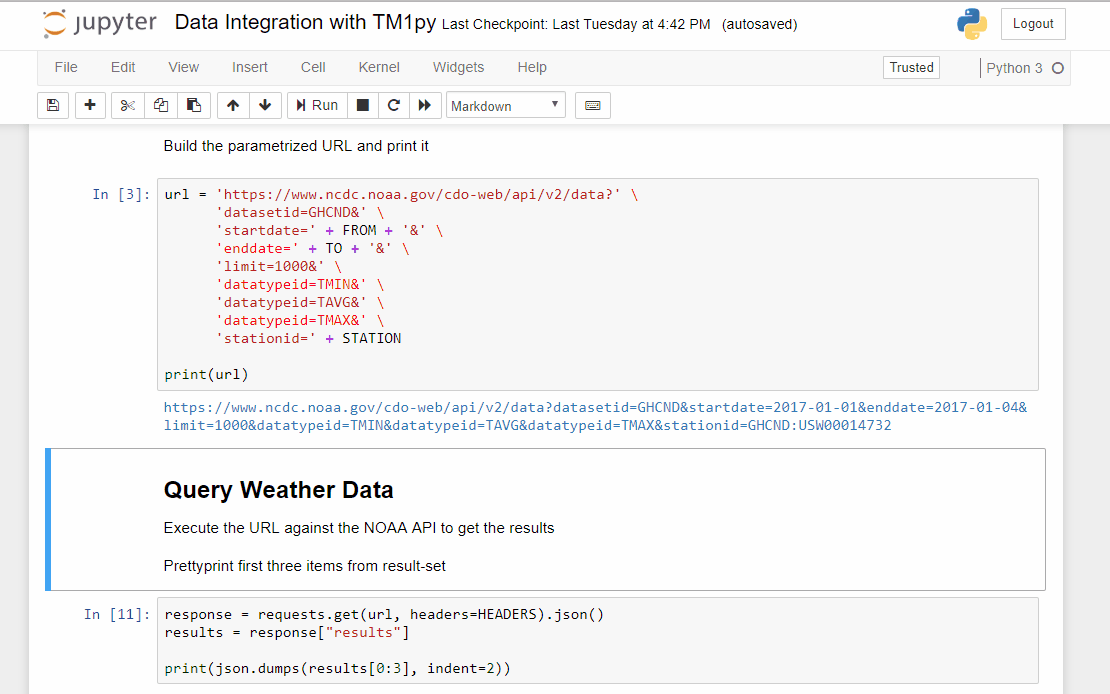Move selected cell up
1110x694 pixels.
tap(233, 105)
